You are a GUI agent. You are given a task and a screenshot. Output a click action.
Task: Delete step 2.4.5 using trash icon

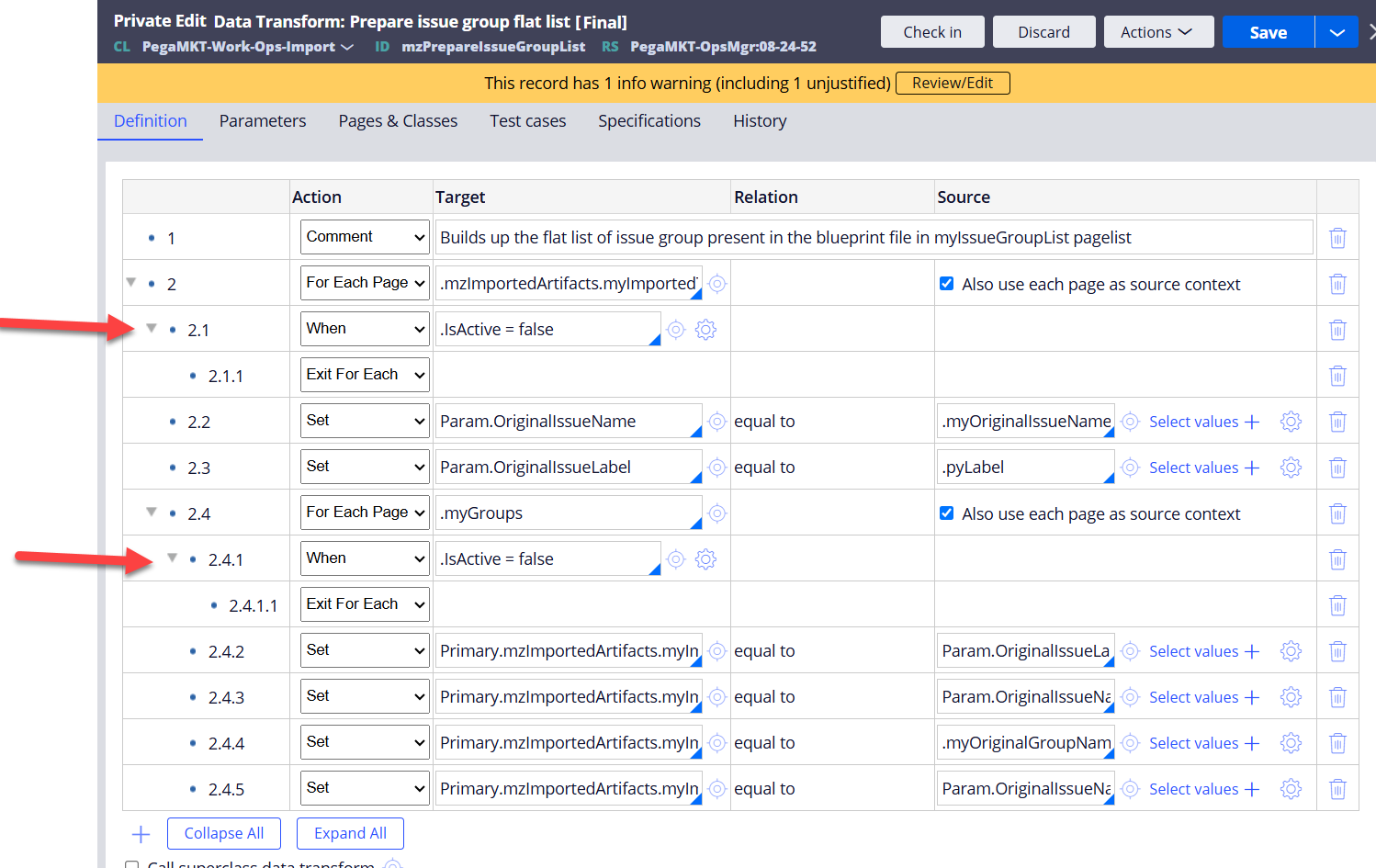pos(1337,789)
